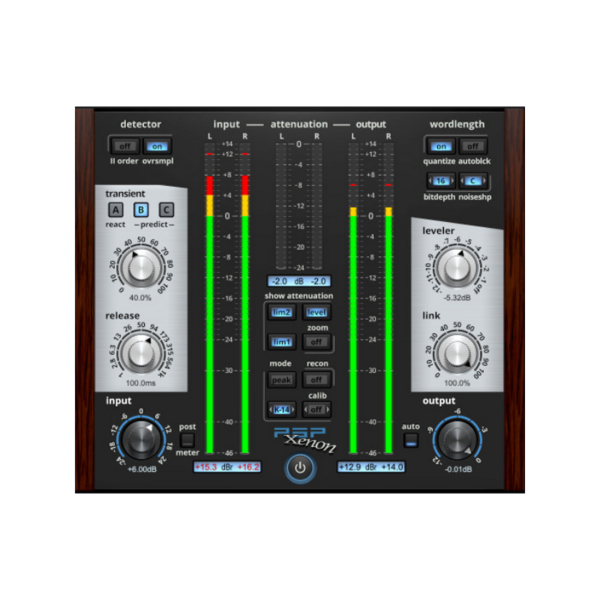Click the input peak dBr readout

[x=227, y=467]
